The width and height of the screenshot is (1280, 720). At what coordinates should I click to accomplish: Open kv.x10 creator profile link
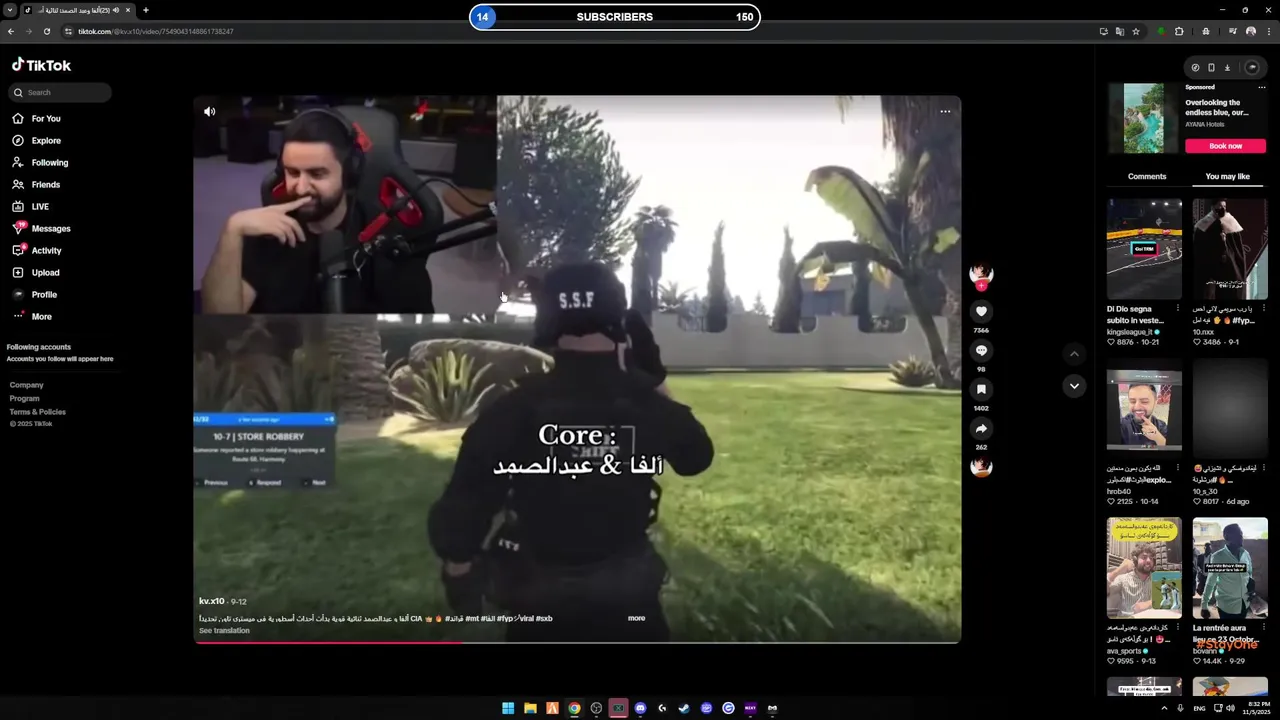[x=211, y=601]
